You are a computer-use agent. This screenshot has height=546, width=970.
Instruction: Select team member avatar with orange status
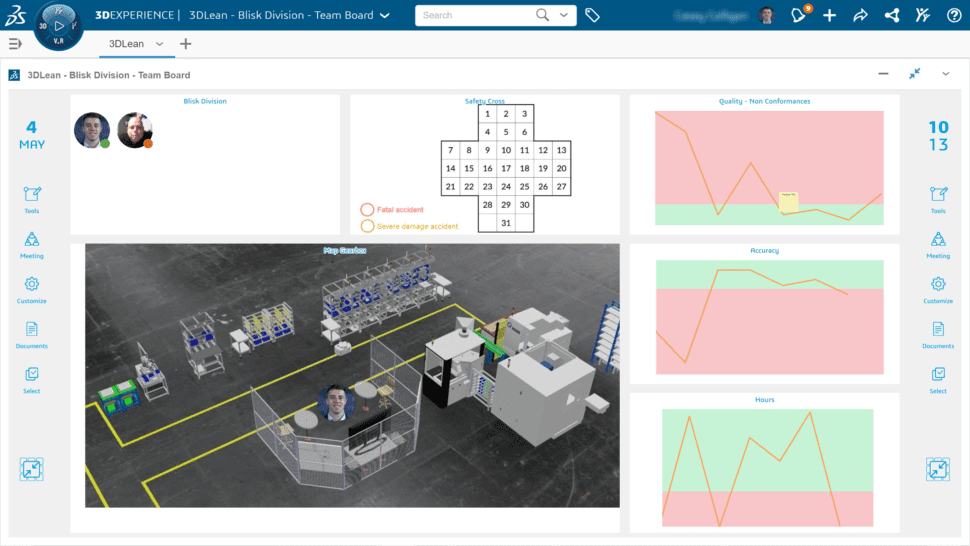coord(135,130)
